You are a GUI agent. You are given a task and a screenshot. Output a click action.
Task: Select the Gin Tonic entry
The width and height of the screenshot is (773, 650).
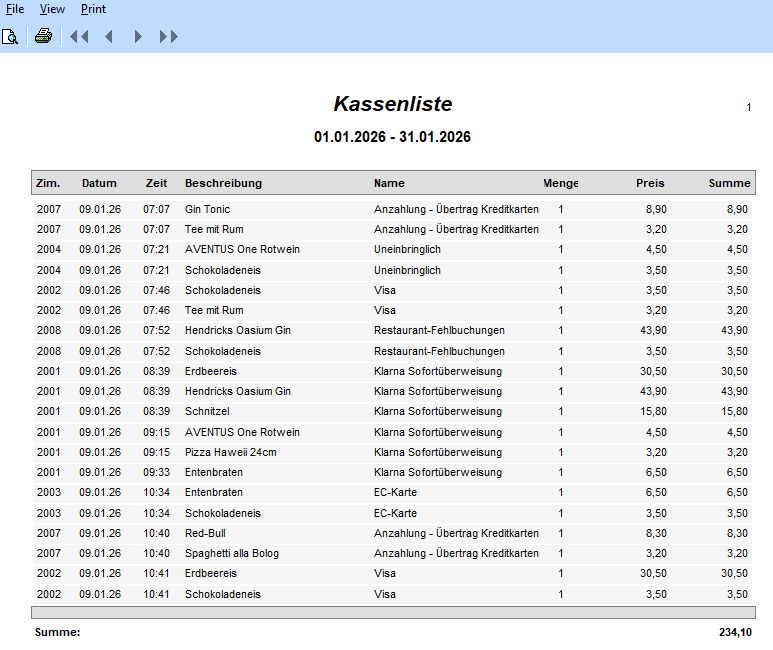207,209
